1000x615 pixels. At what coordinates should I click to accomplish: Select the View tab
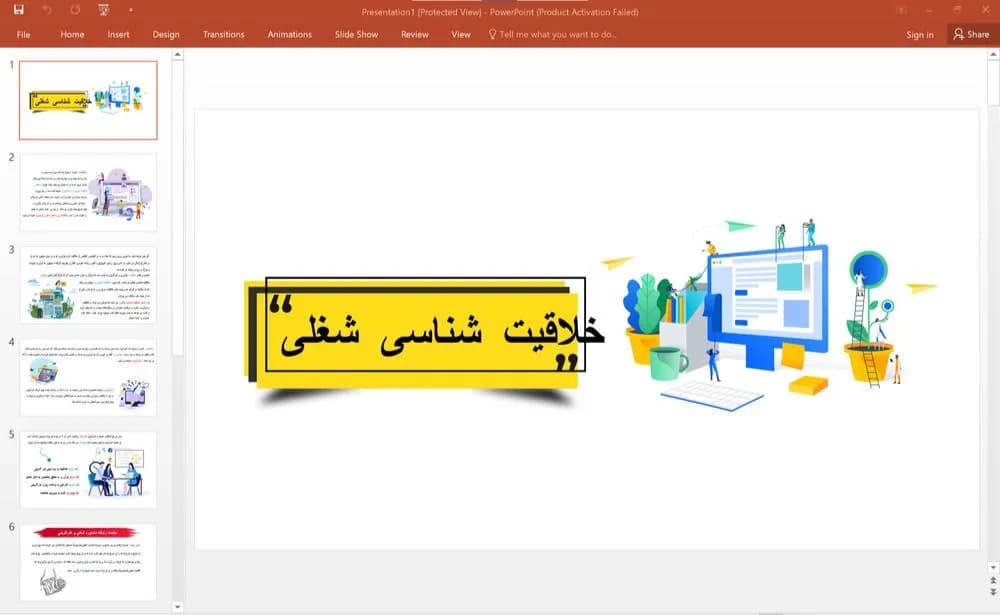coord(460,34)
